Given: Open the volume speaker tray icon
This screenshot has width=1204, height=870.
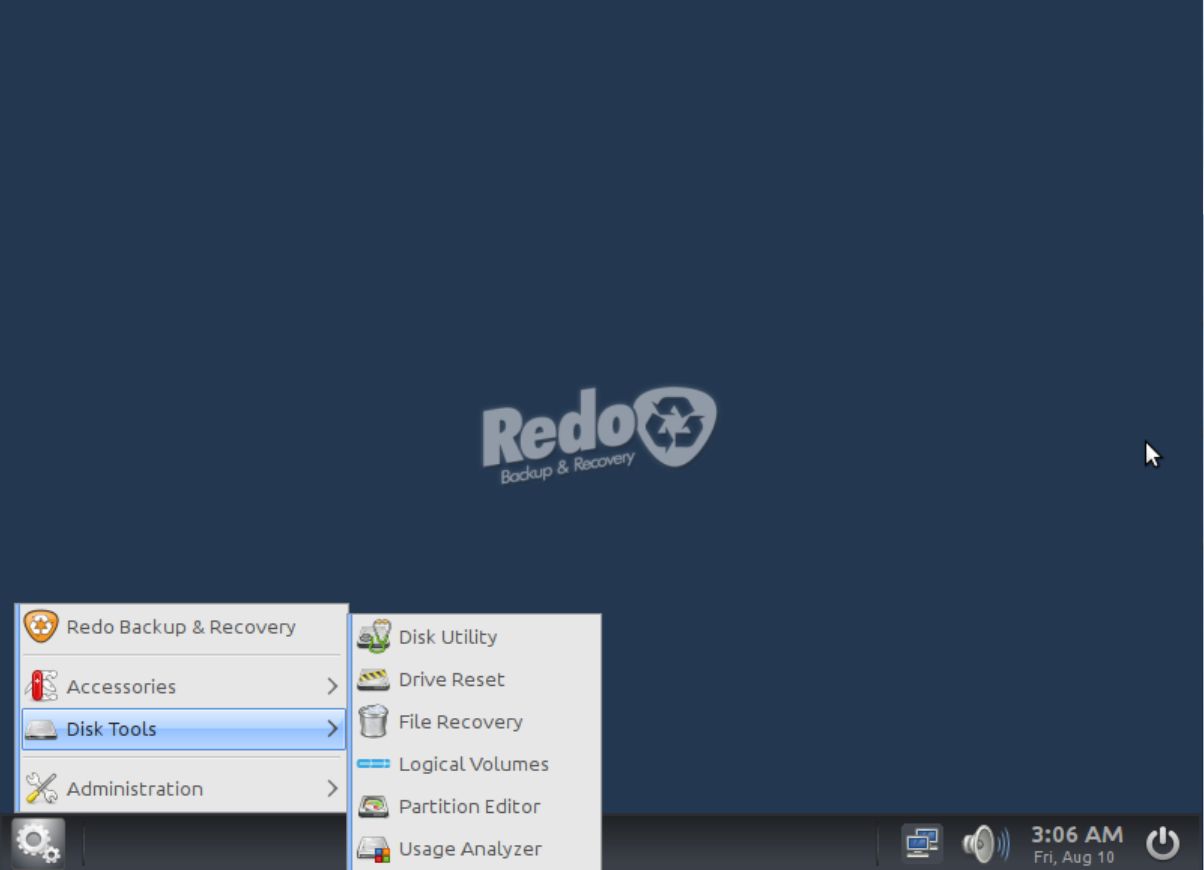Looking at the screenshot, I should tap(985, 844).
